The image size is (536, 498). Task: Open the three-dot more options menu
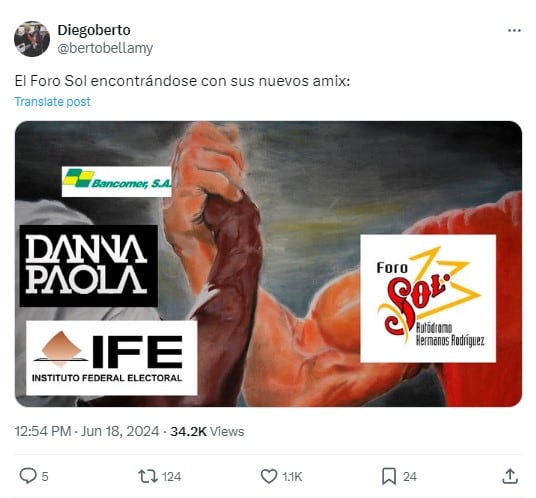coord(514,30)
